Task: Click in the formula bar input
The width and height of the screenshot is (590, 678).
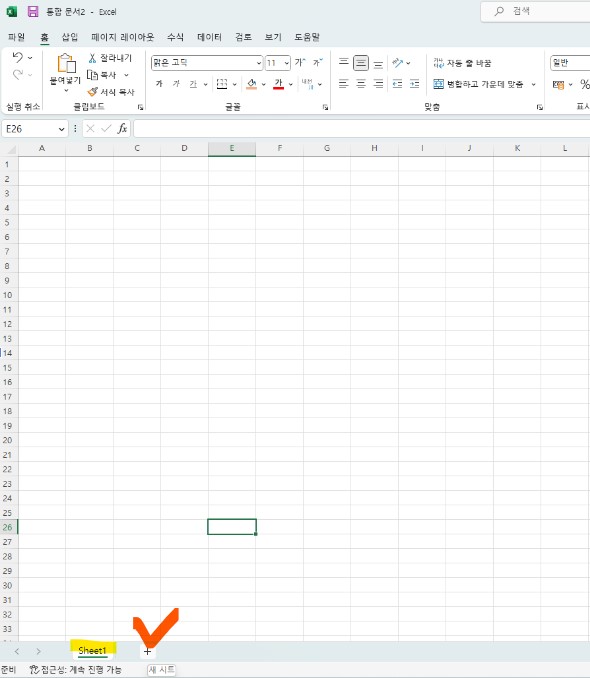Action: click(362, 129)
